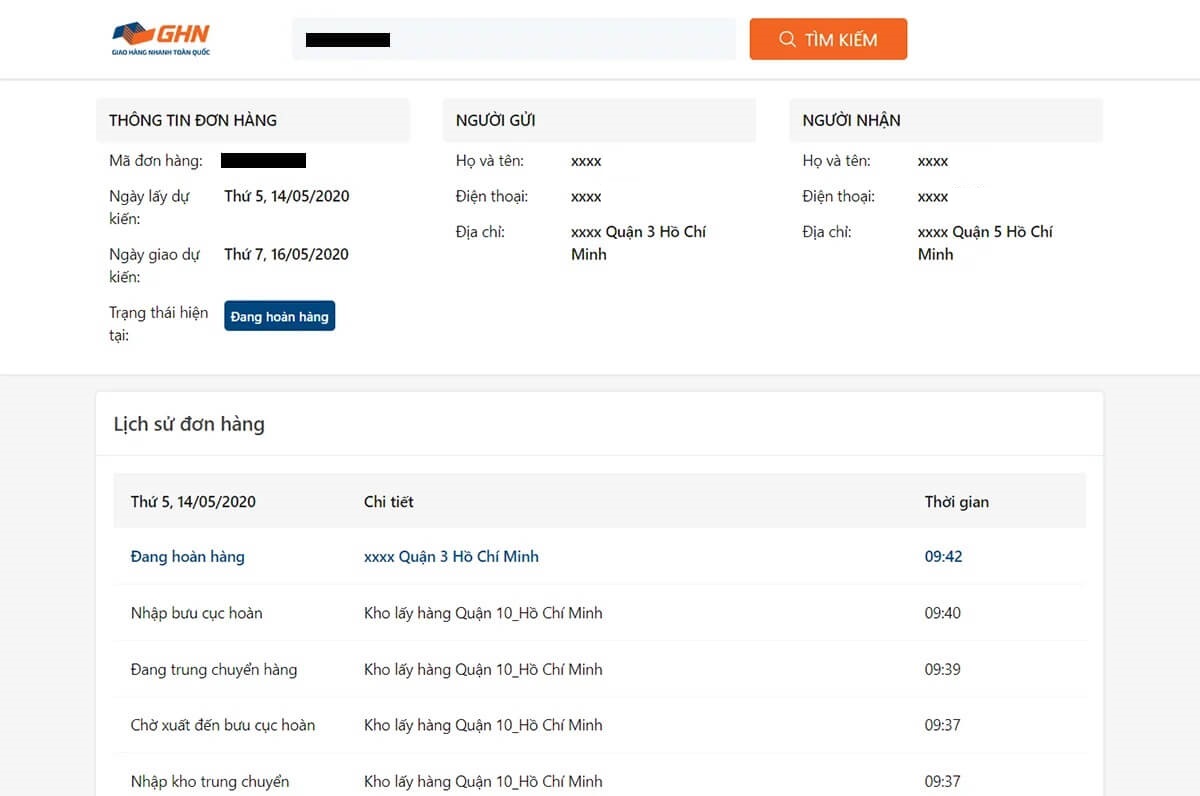Click the Lịch sử đơn hàng heading
1200x796 pixels.
click(189, 424)
